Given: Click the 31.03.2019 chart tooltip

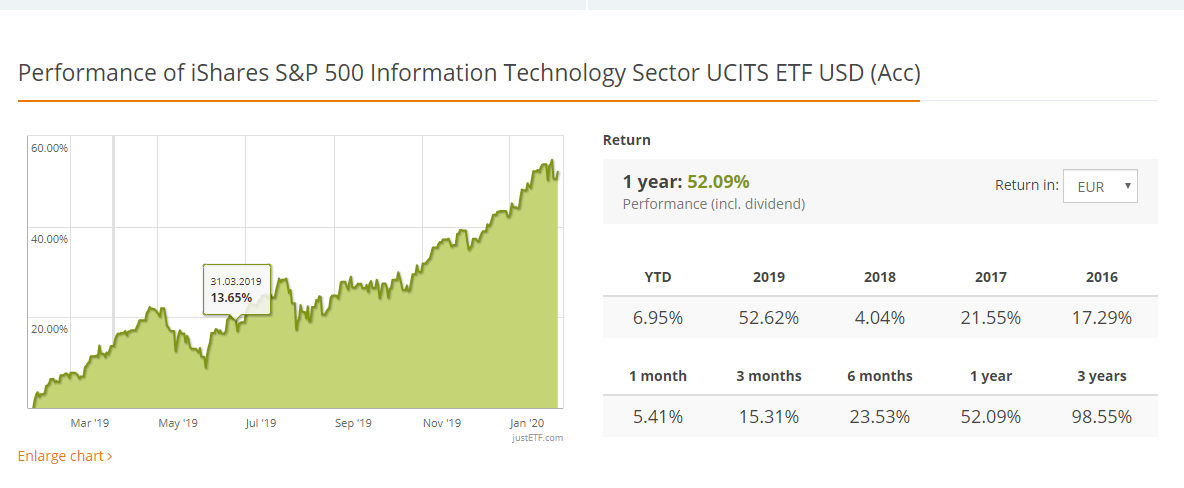Looking at the screenshot, I should [x=236, y=289].
